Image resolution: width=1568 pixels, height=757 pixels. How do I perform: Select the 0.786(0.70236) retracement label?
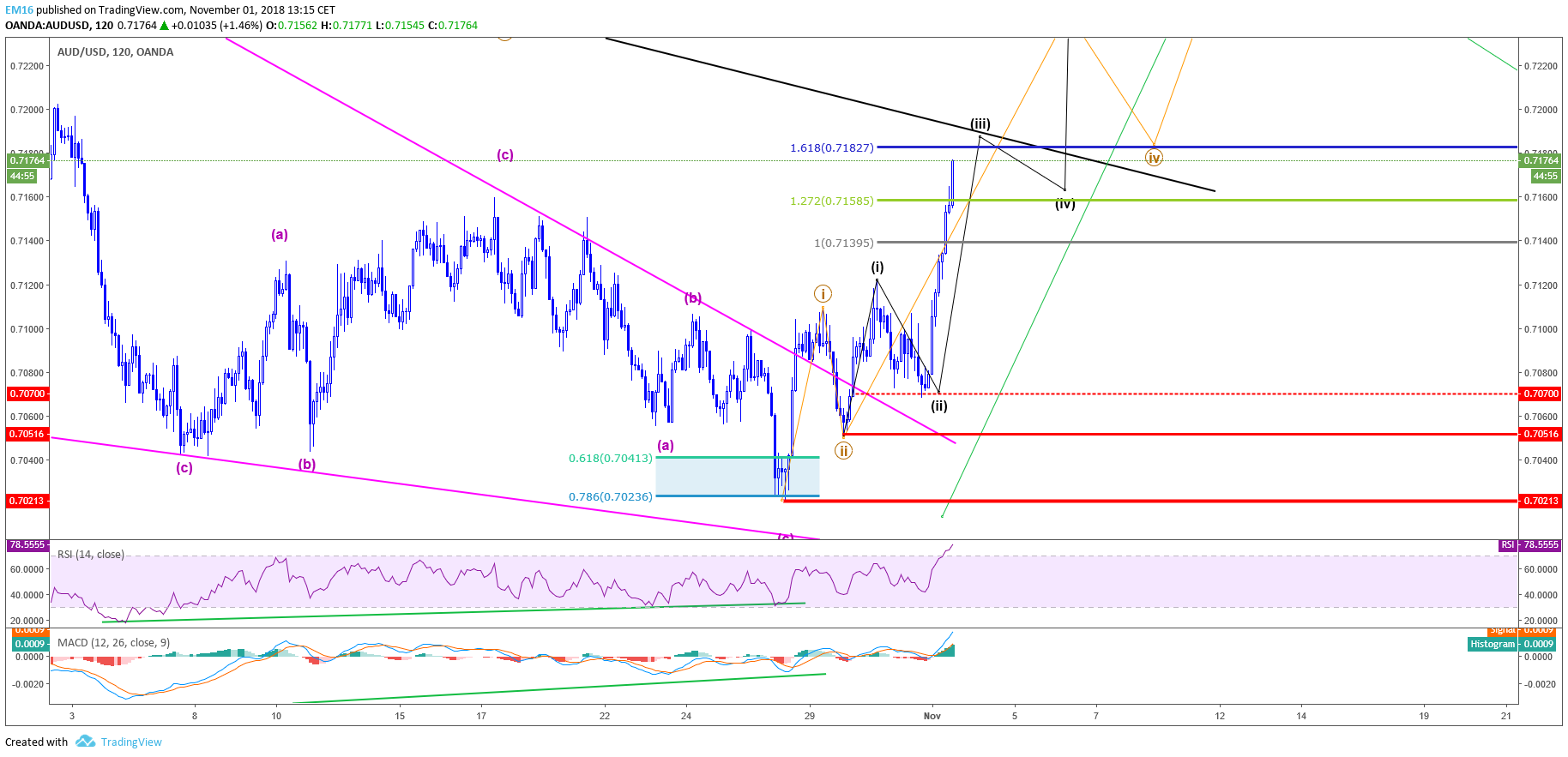click(x=611, y=496)
